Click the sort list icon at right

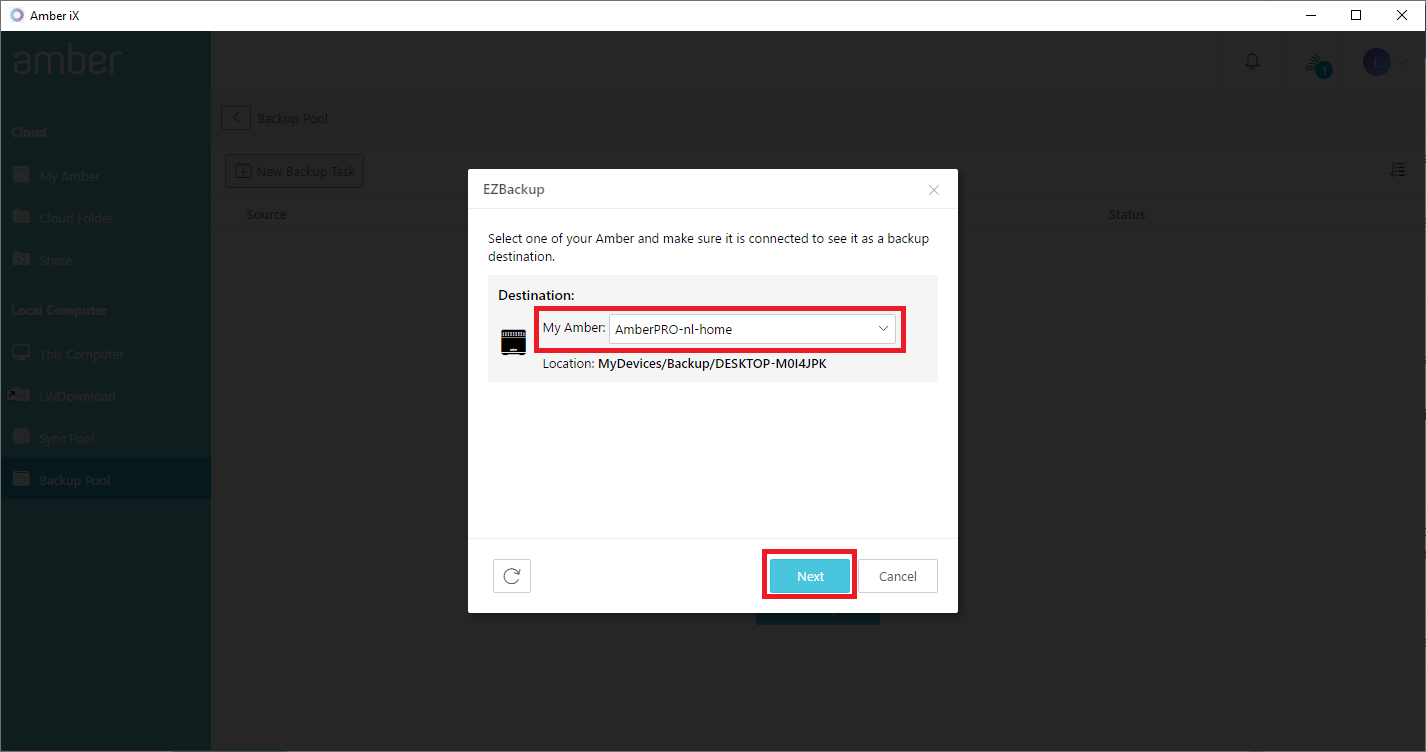[1397, 171]
